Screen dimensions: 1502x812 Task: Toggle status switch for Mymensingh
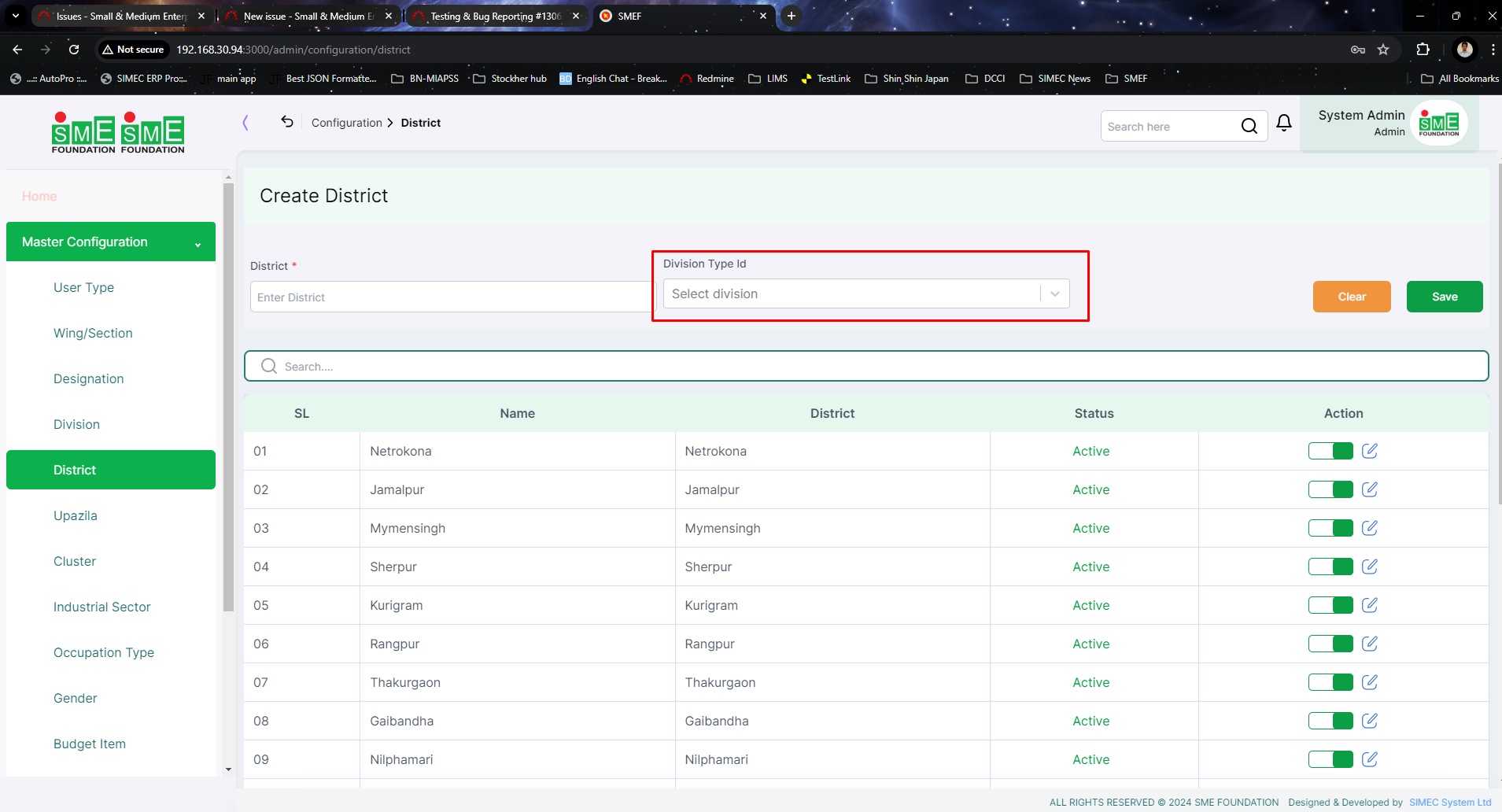[x=1330, y=528]
